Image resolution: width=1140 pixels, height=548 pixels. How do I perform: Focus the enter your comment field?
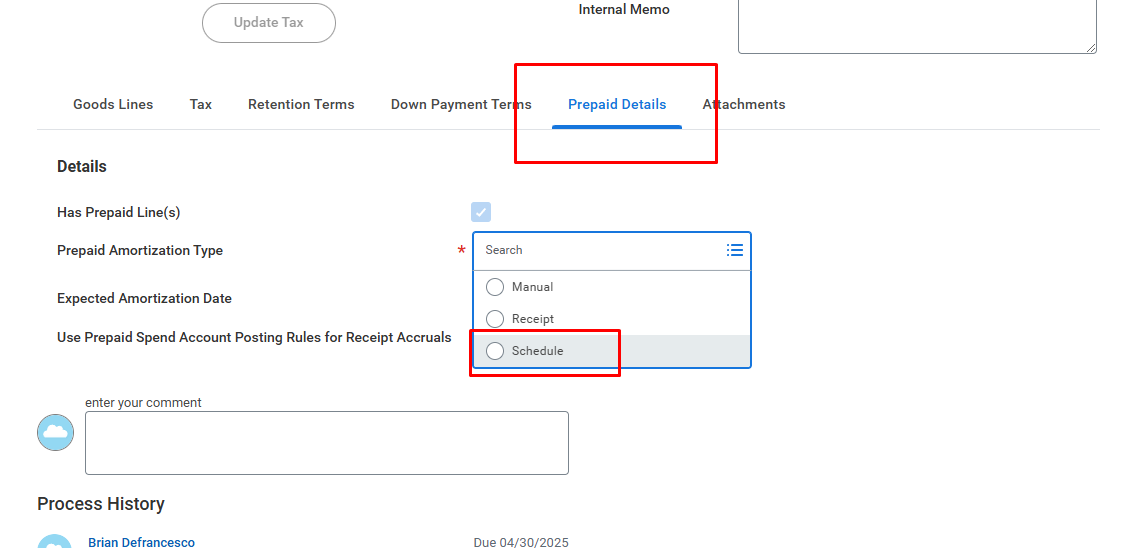[326, 442]
